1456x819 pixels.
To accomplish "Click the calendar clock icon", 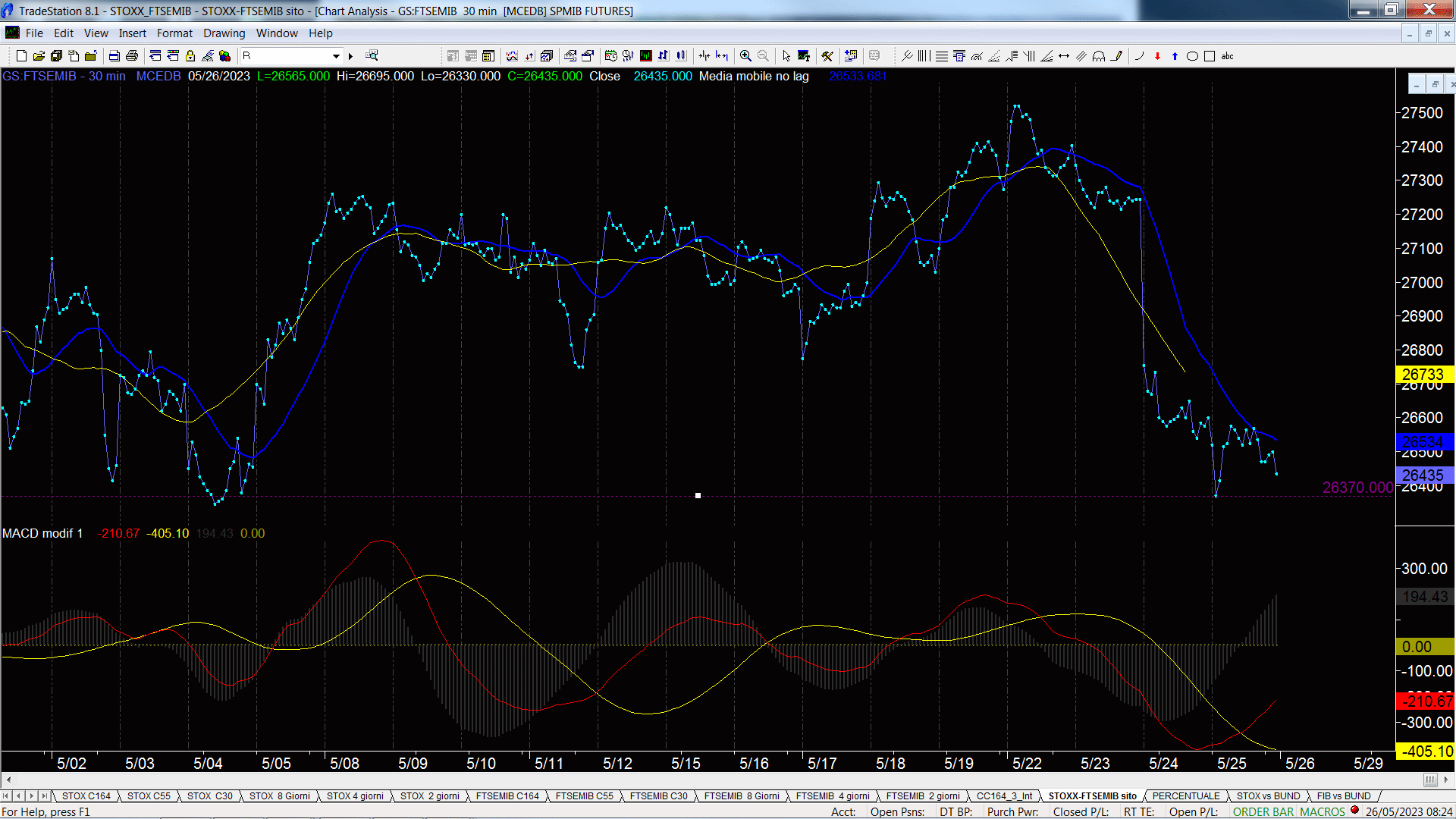I will [x=610, y=56].
